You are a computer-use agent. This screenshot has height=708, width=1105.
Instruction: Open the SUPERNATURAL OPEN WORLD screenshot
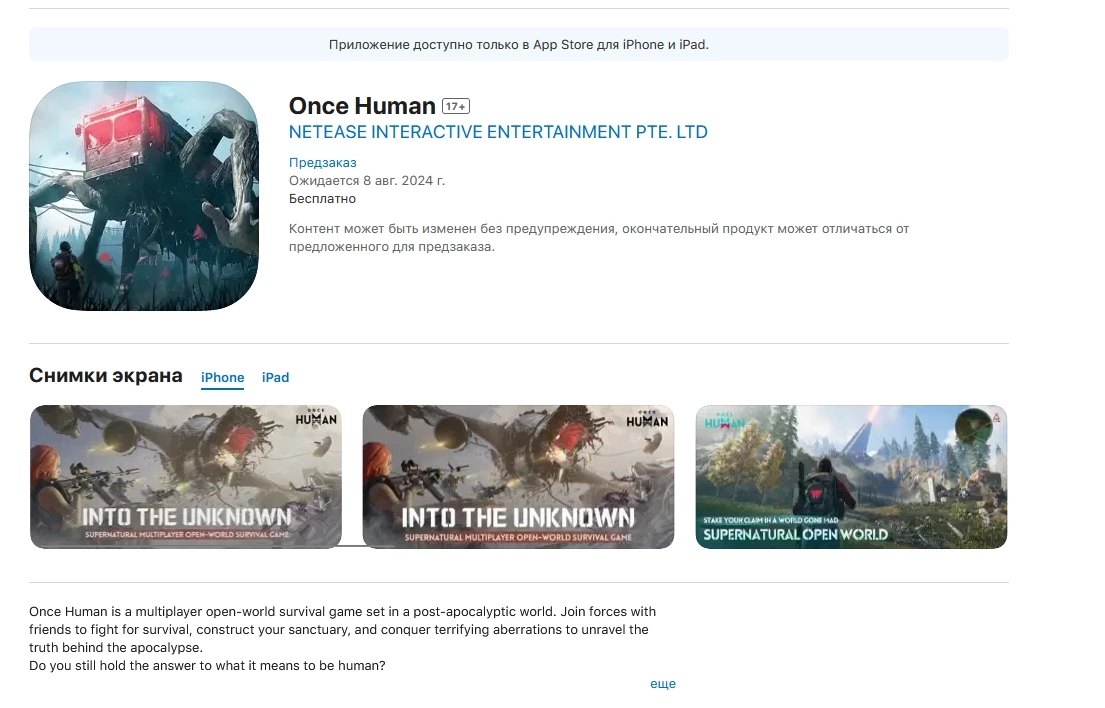click(x=851, y=477)
